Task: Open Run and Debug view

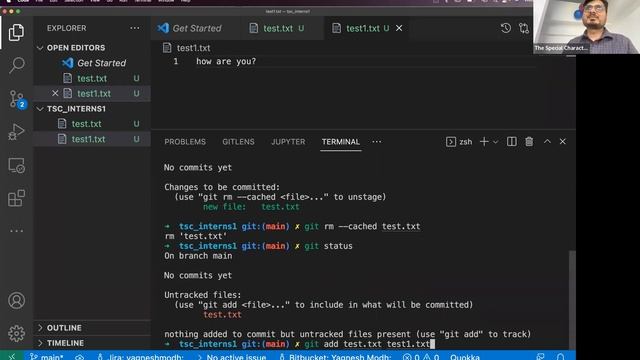Action: 16,132
